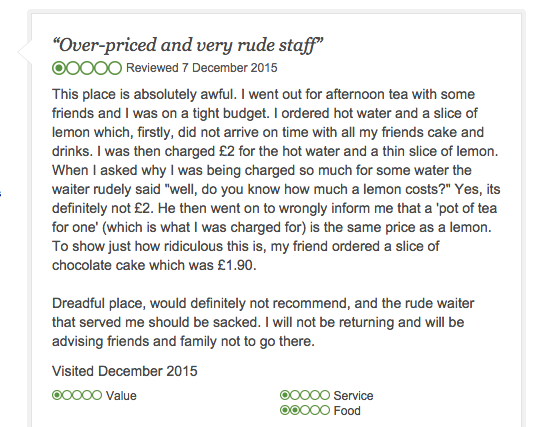Click the second empty overall rating bubble
Screen dimensions: 536x427
pyautogui.click(x=73, y=68)
